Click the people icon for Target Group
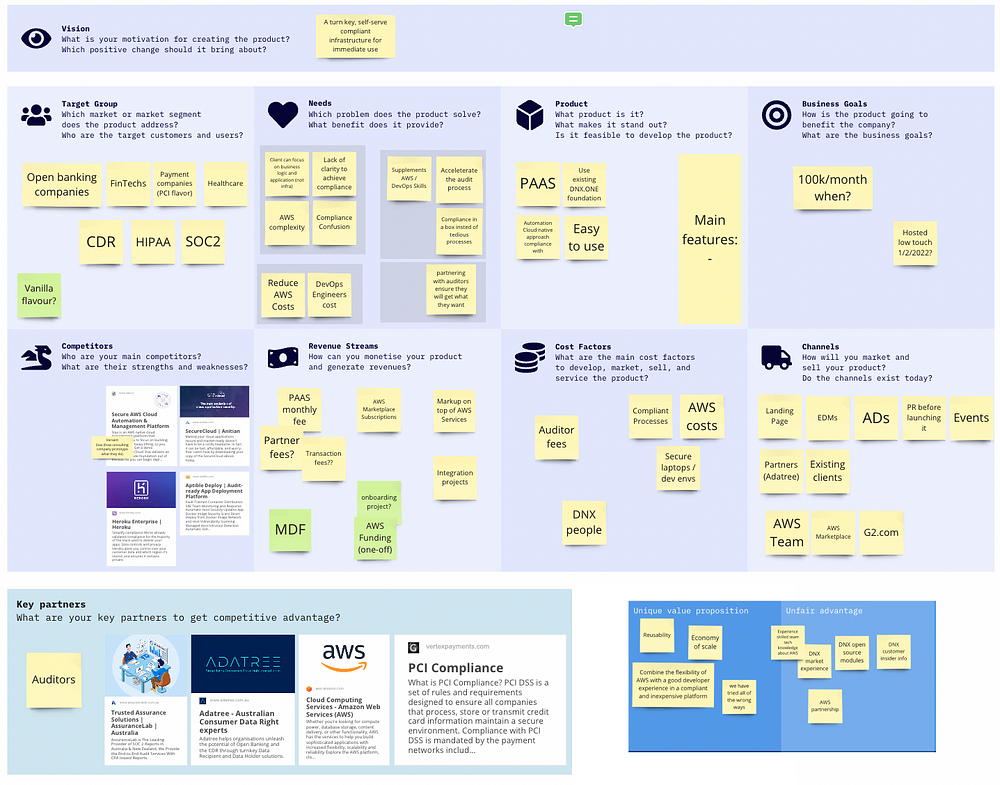Viewport: 1000px width, 785px height. click(36, 115)
